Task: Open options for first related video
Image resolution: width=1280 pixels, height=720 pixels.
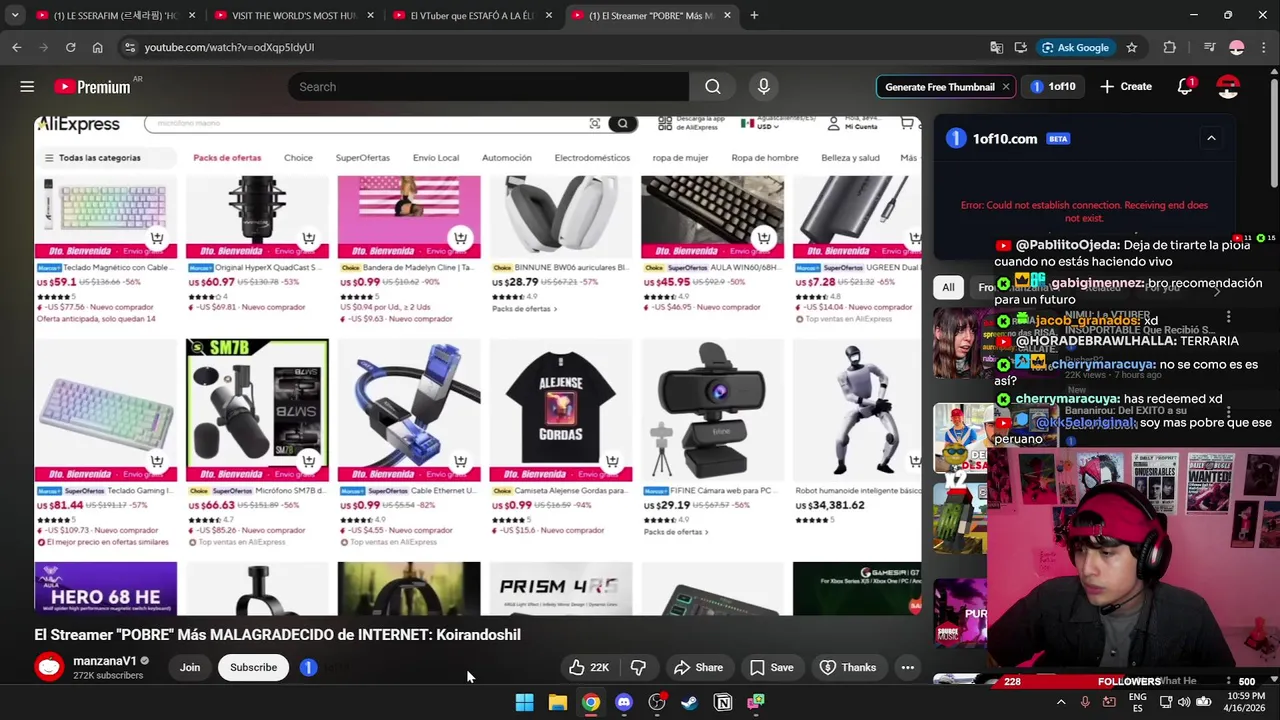Action: tap(1229, 317)
